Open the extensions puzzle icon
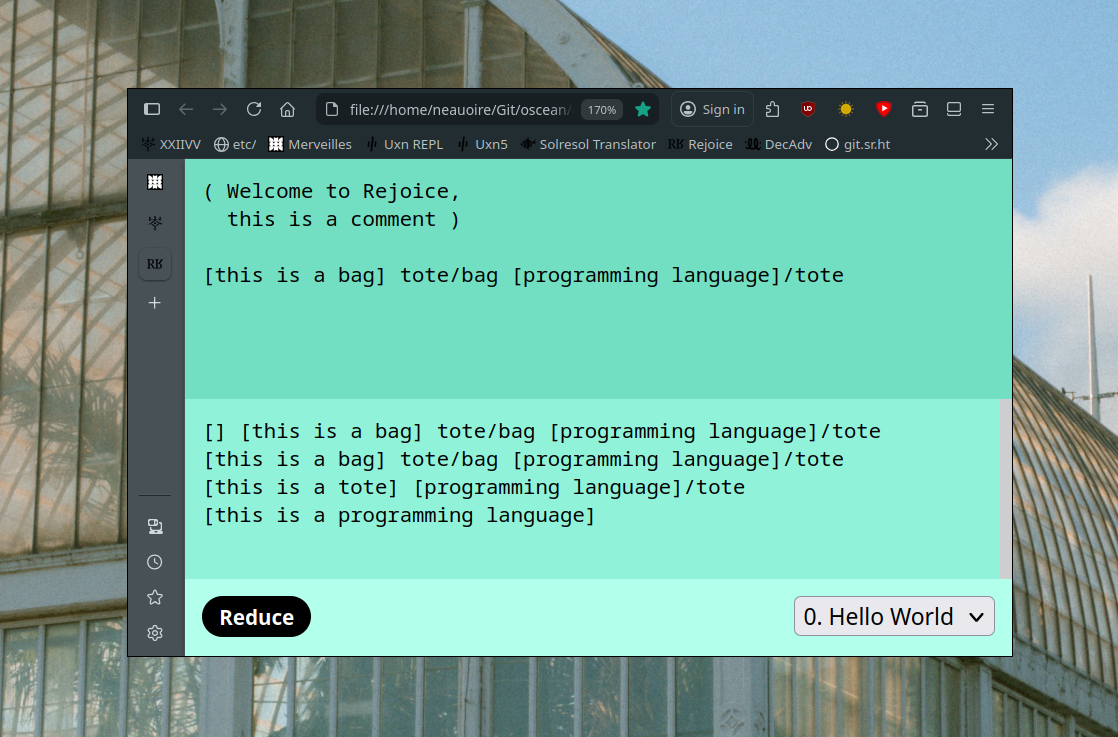This screenshot has width=1118, height=737. point(772,109)
